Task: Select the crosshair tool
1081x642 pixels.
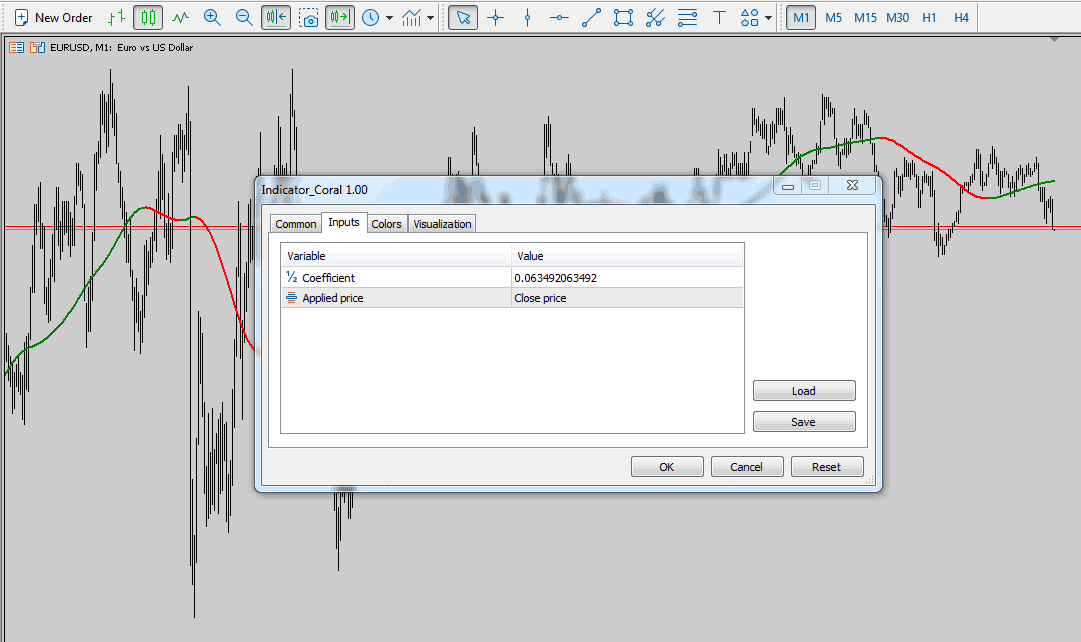Action: [x=496, y=17]
